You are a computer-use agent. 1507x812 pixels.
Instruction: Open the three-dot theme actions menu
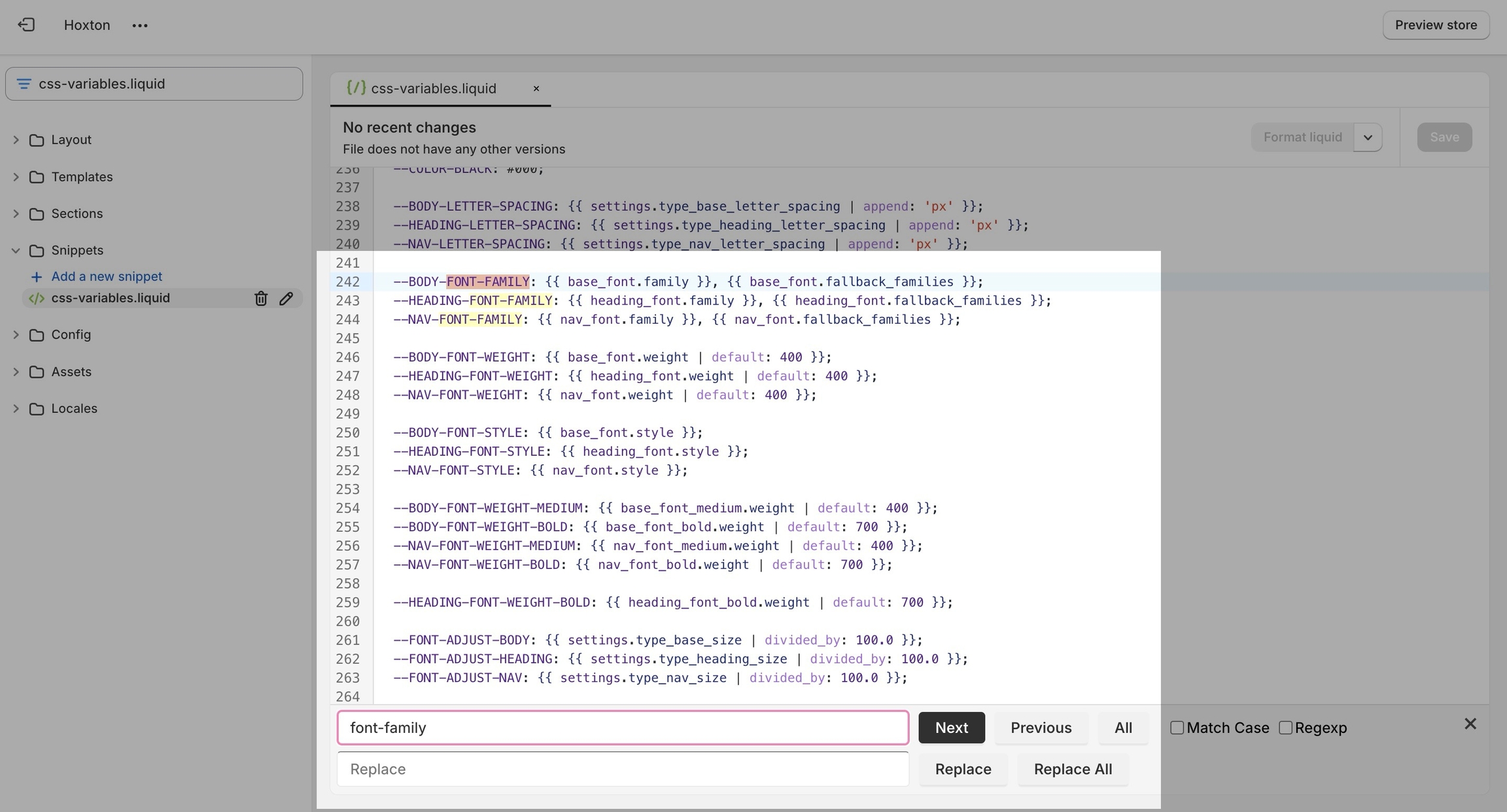(139, 25)
